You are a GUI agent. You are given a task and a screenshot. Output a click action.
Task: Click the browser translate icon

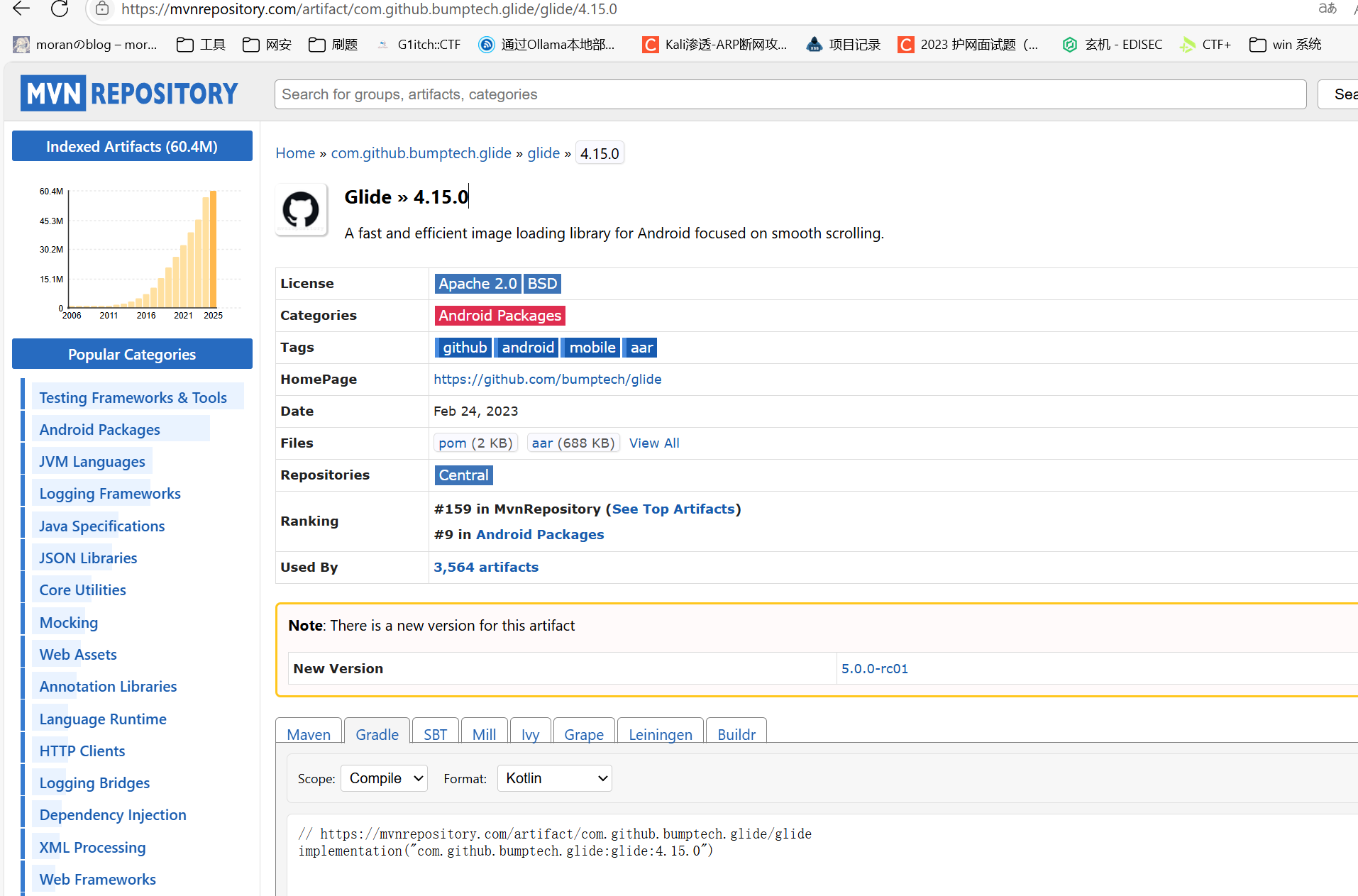click(x=1327, y=9)
